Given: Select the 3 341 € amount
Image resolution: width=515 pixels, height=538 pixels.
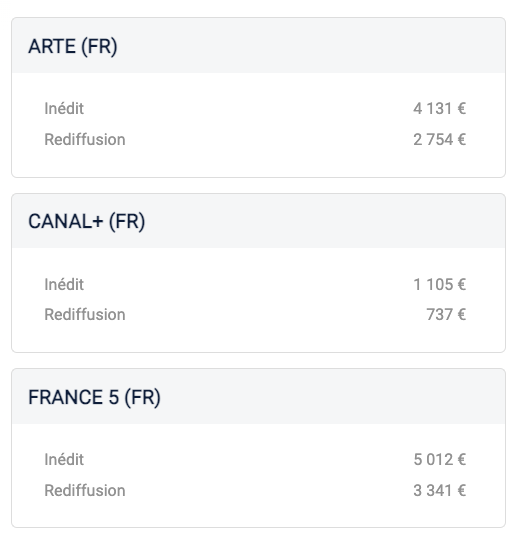Looking at the screenshot, I should (440, 490).
